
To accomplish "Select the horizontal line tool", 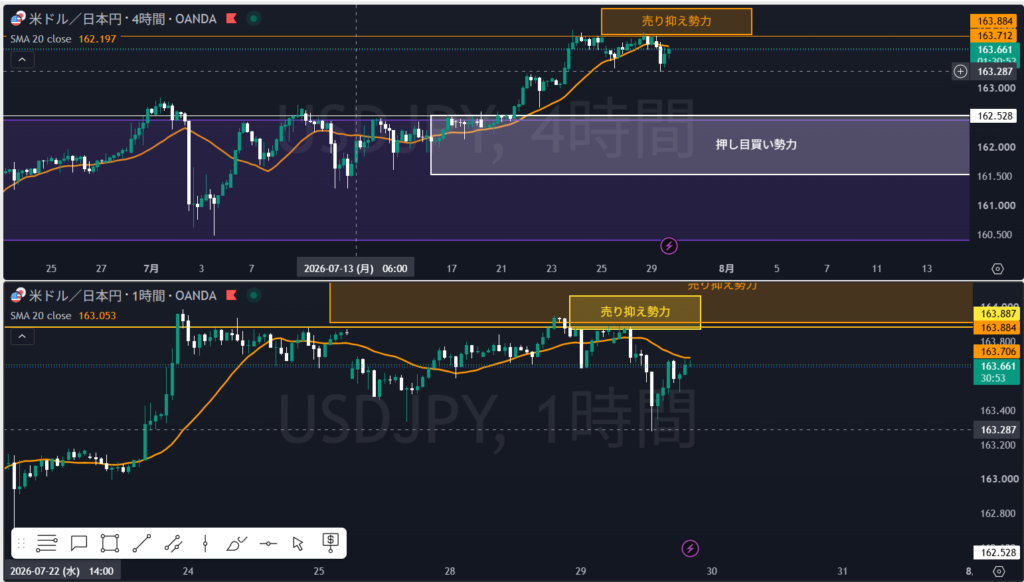I will point(268,543).
